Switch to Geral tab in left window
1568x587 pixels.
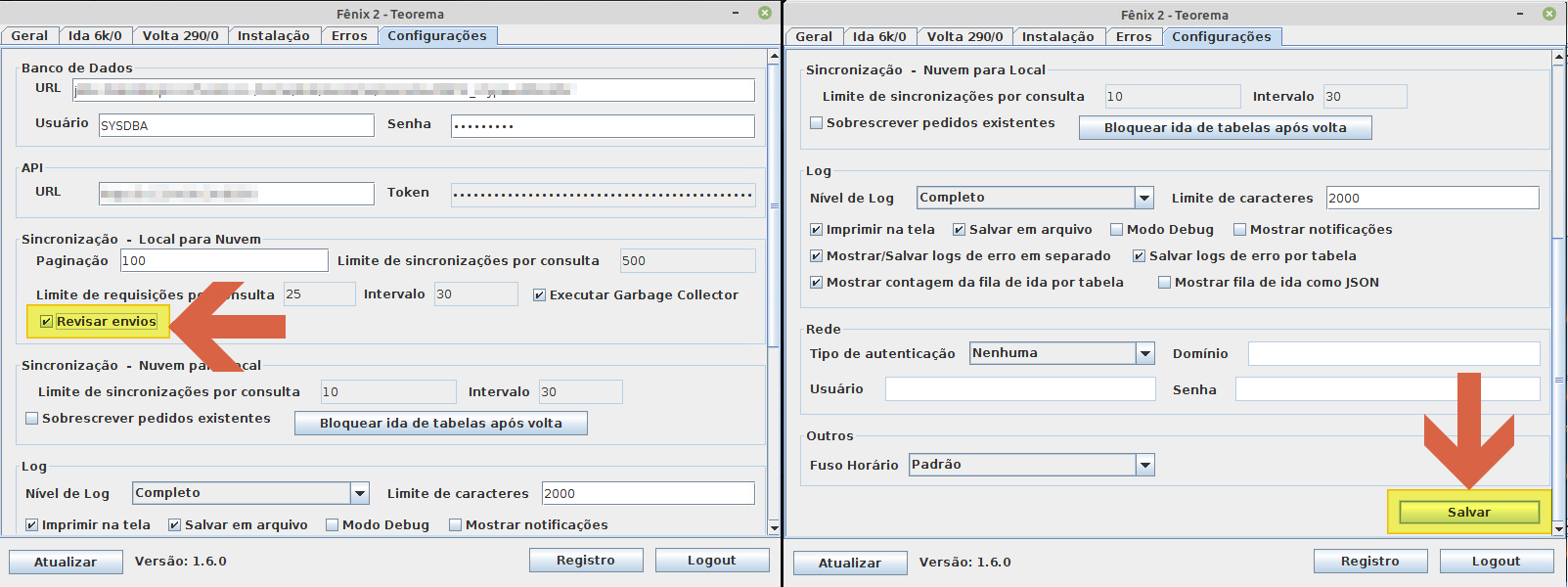pos(29,36)
